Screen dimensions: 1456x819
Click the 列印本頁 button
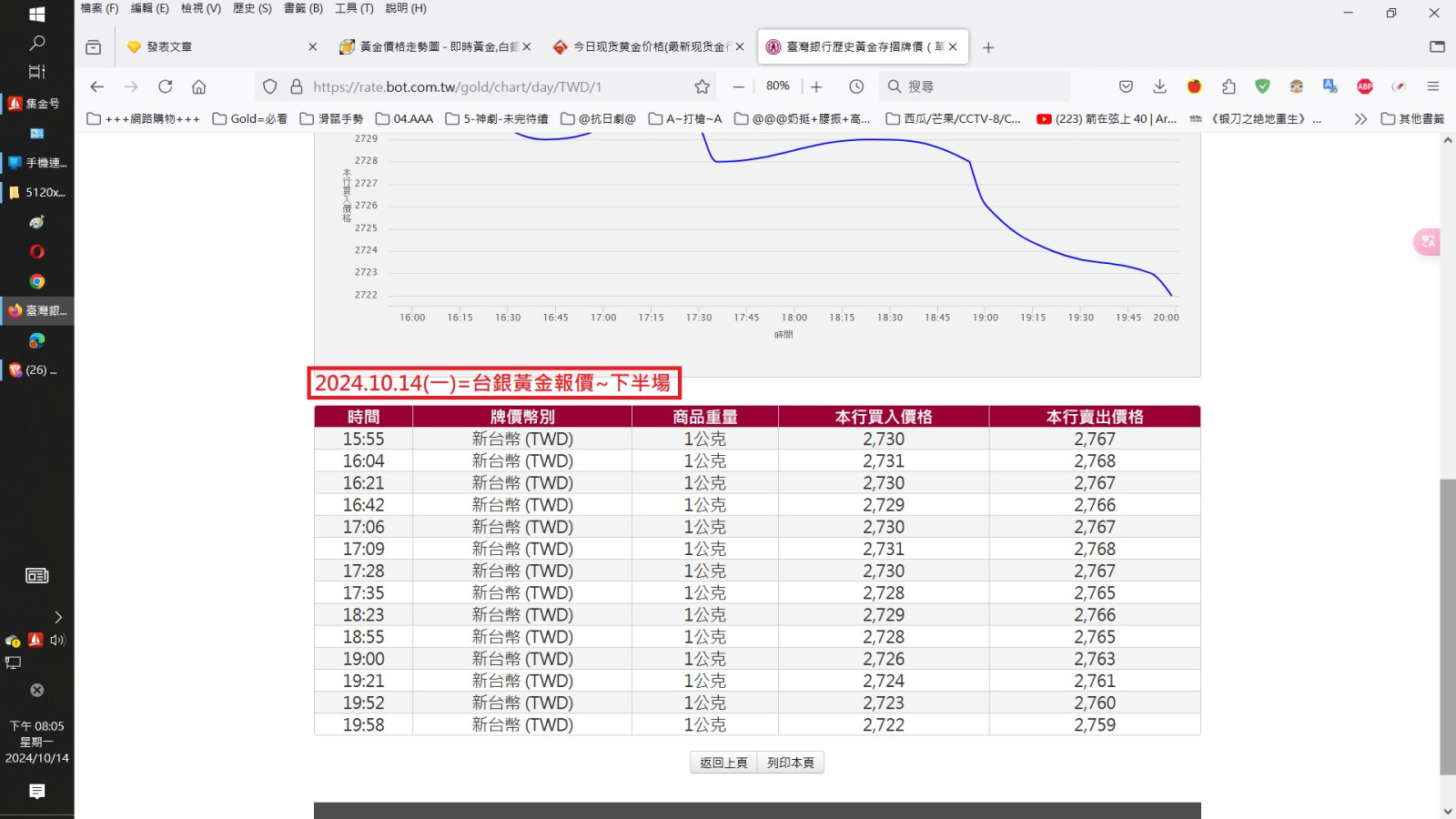790,763
